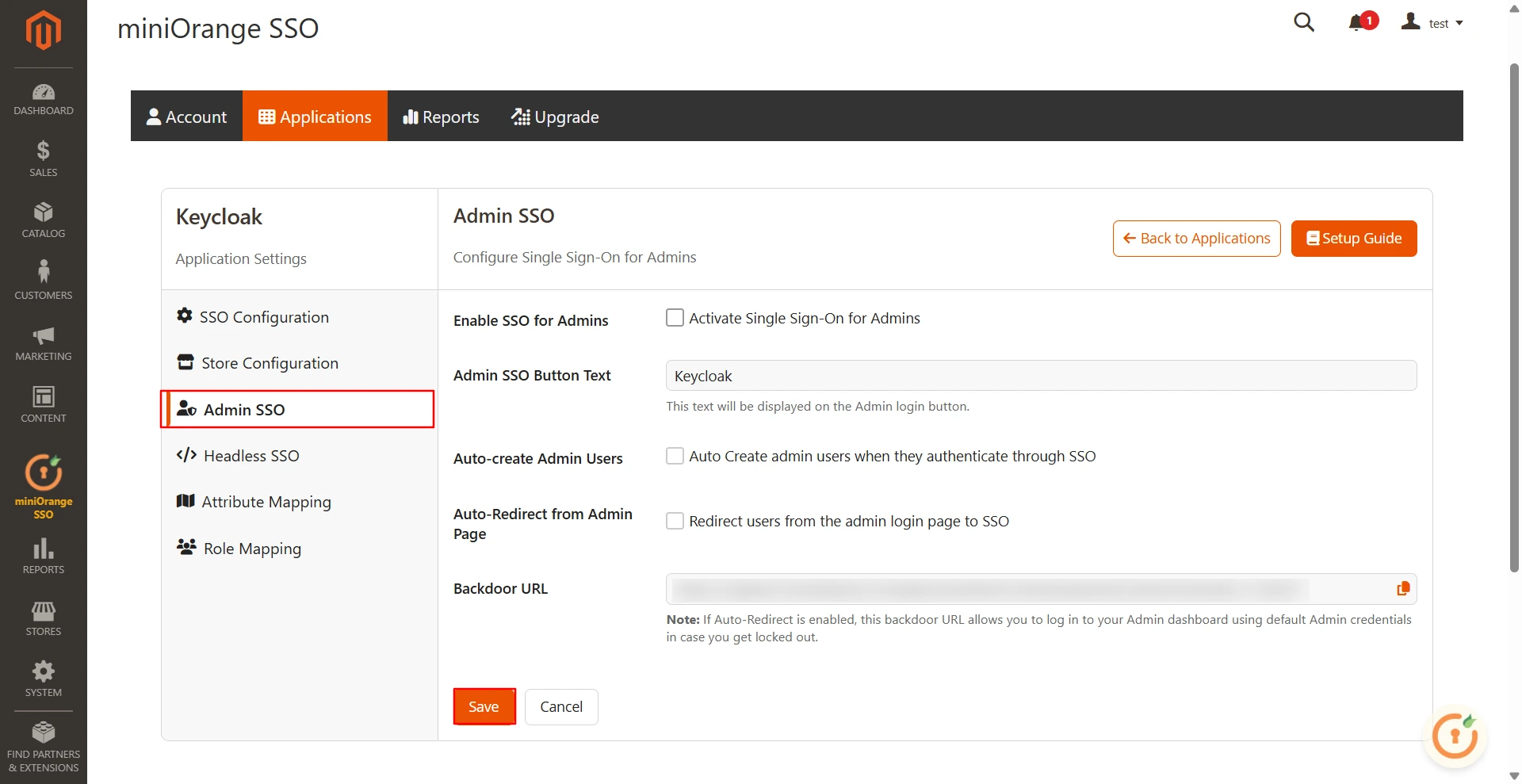Viewport: 1522px width, 784px height.
Task: Click Back to Applications
Action: pyautogui.click(x=1196, y=238)
